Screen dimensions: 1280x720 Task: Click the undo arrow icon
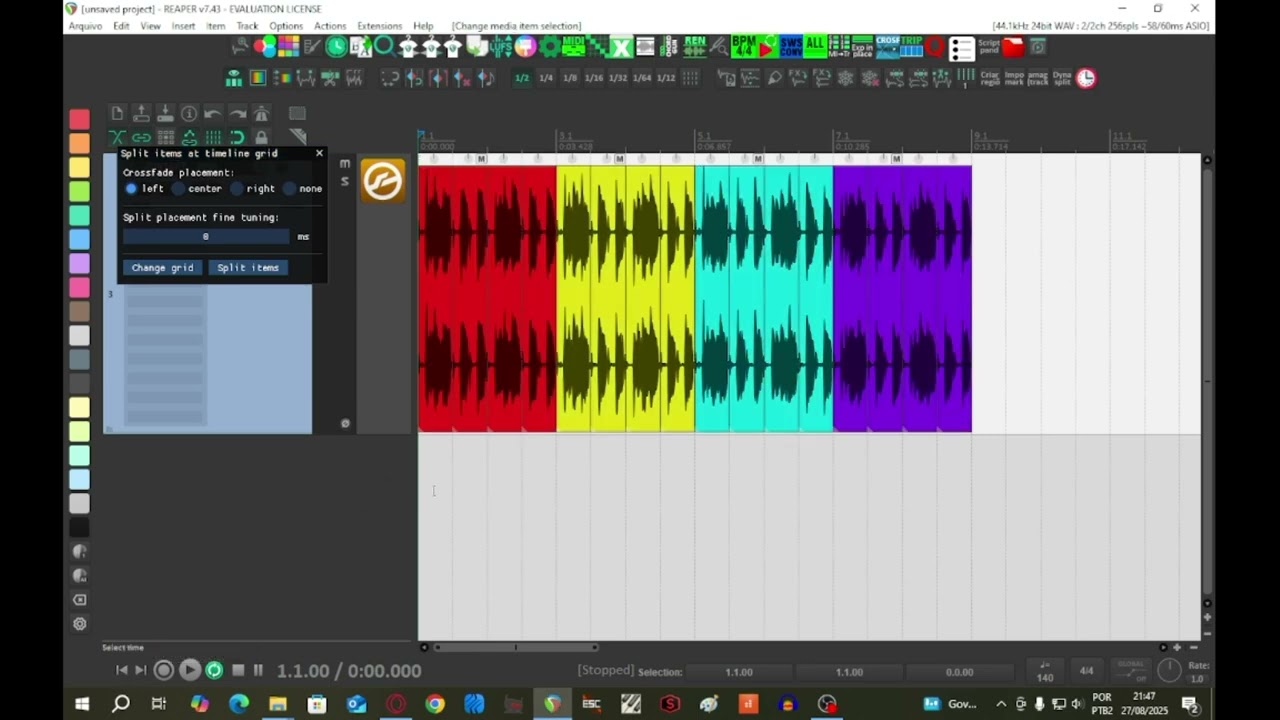click(x=213, y=113)
